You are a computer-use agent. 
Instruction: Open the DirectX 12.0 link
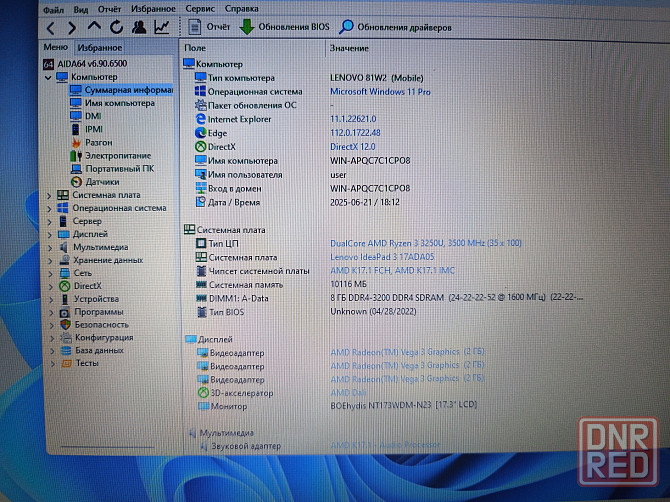click(x=353, y=147)
